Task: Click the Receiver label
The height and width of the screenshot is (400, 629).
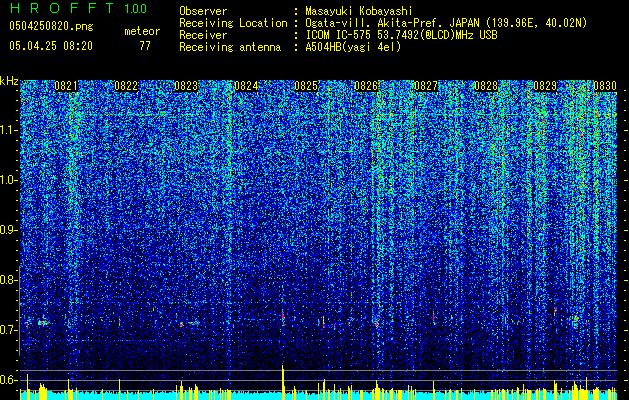Action: tap(203, 35)
